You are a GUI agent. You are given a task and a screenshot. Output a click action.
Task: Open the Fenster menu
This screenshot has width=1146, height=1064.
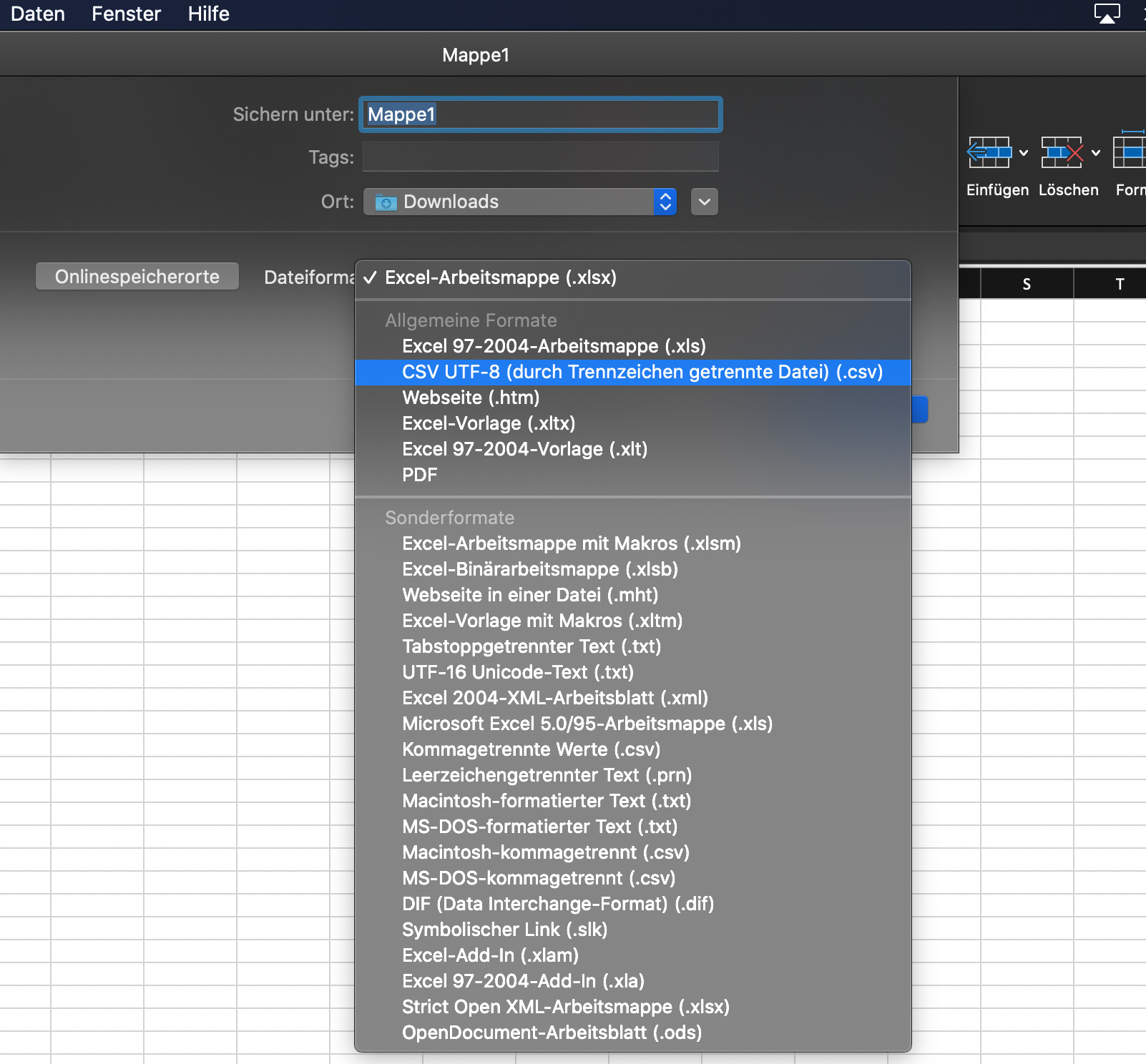pos(126,14)
